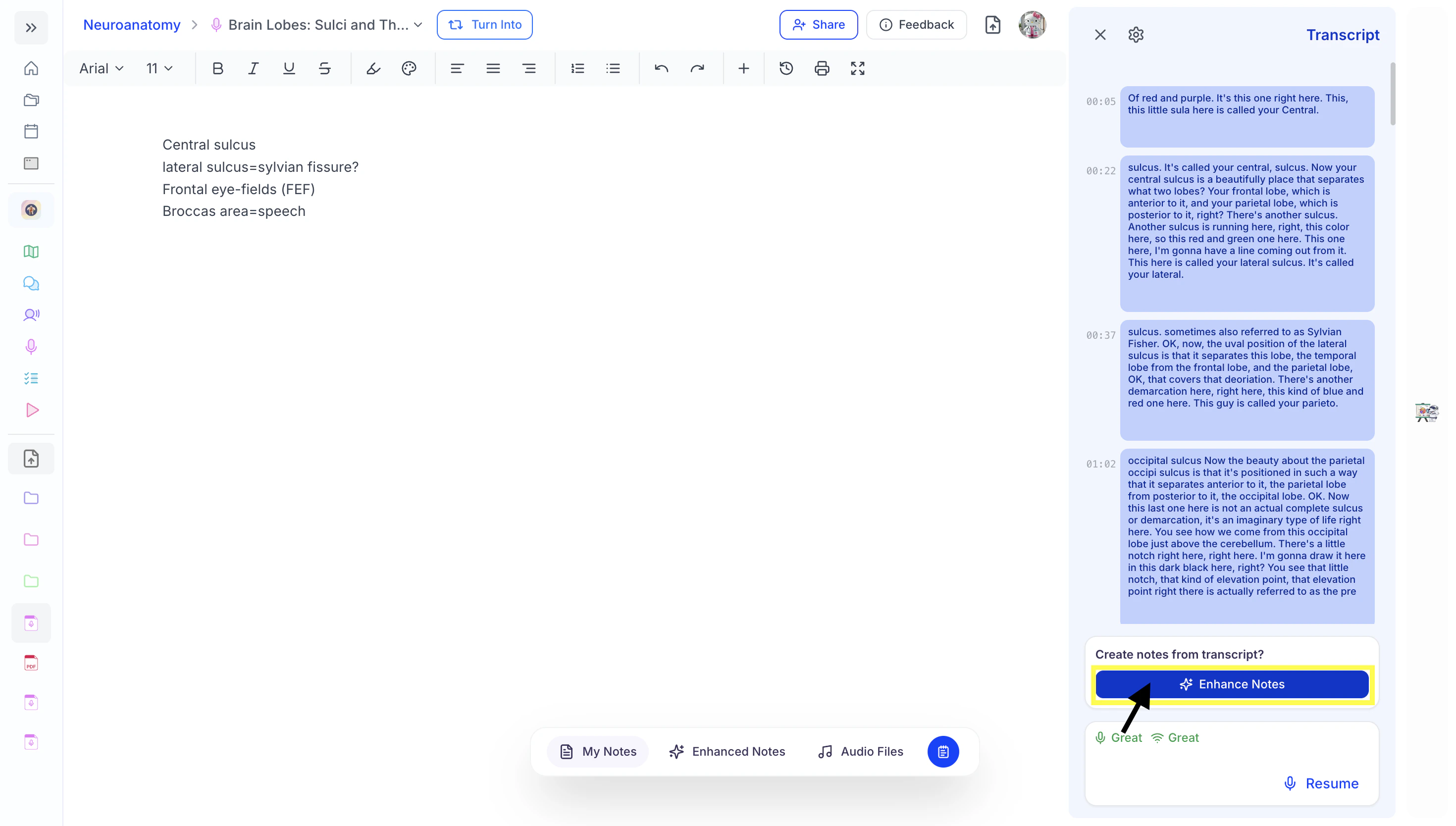This screenshot has height=826, width=1456.
Task: Switch to Audio Files tab
Action: click(x=860, y=752)
